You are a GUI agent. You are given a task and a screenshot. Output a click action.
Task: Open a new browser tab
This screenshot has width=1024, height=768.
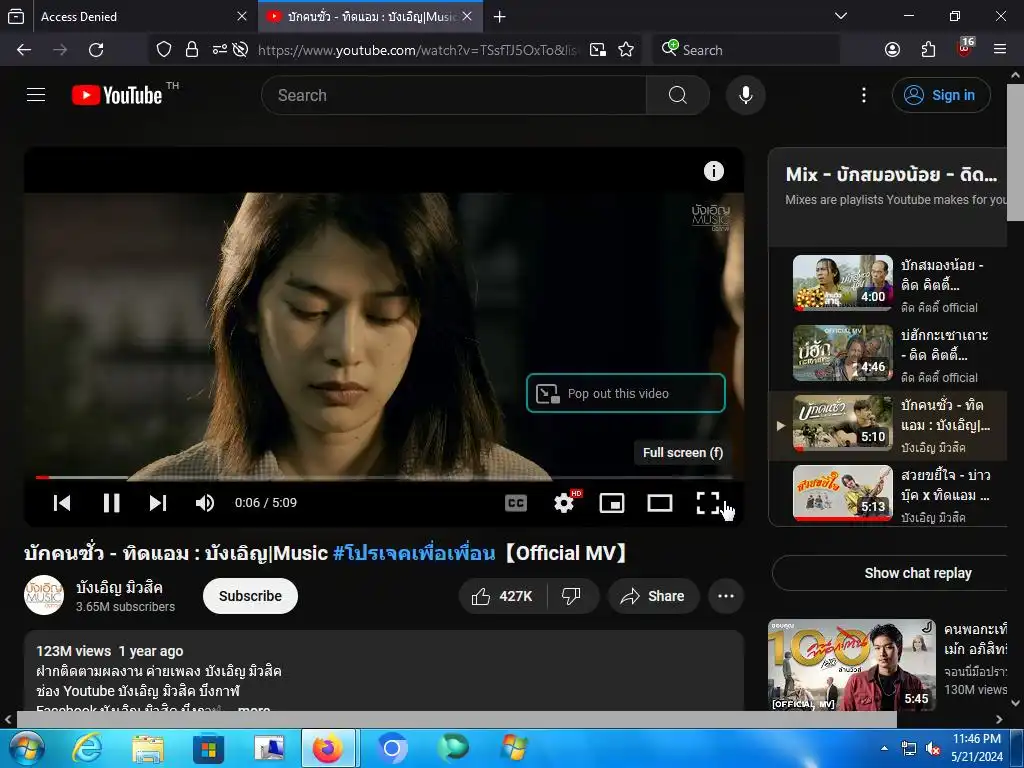tap(500, 16)
